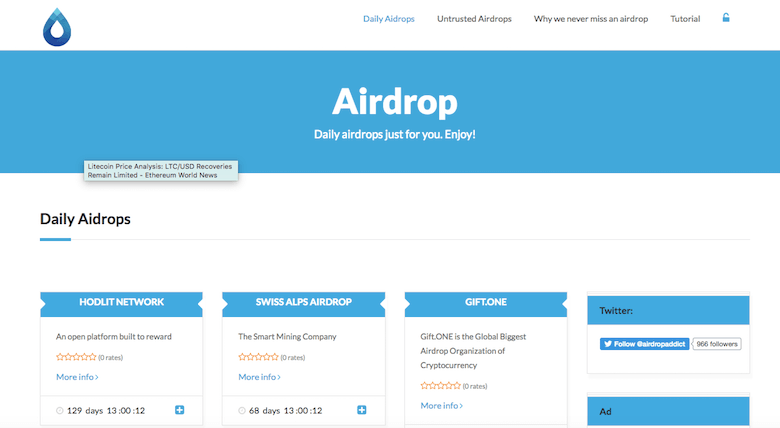Screen dimensions: 780x428
Task: Click the Ad widget header
Action: (668, 411)
